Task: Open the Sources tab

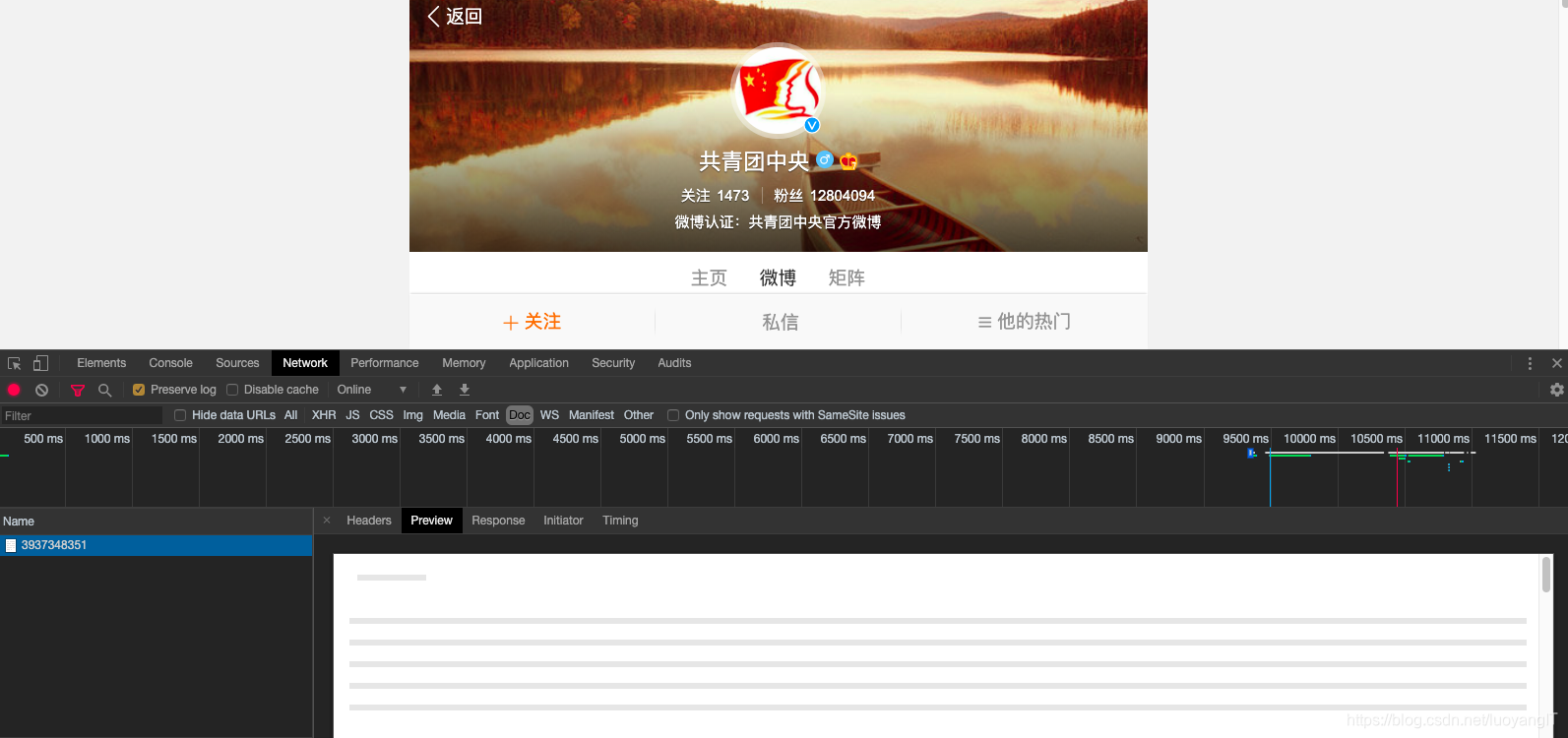Action: [237, 363]
